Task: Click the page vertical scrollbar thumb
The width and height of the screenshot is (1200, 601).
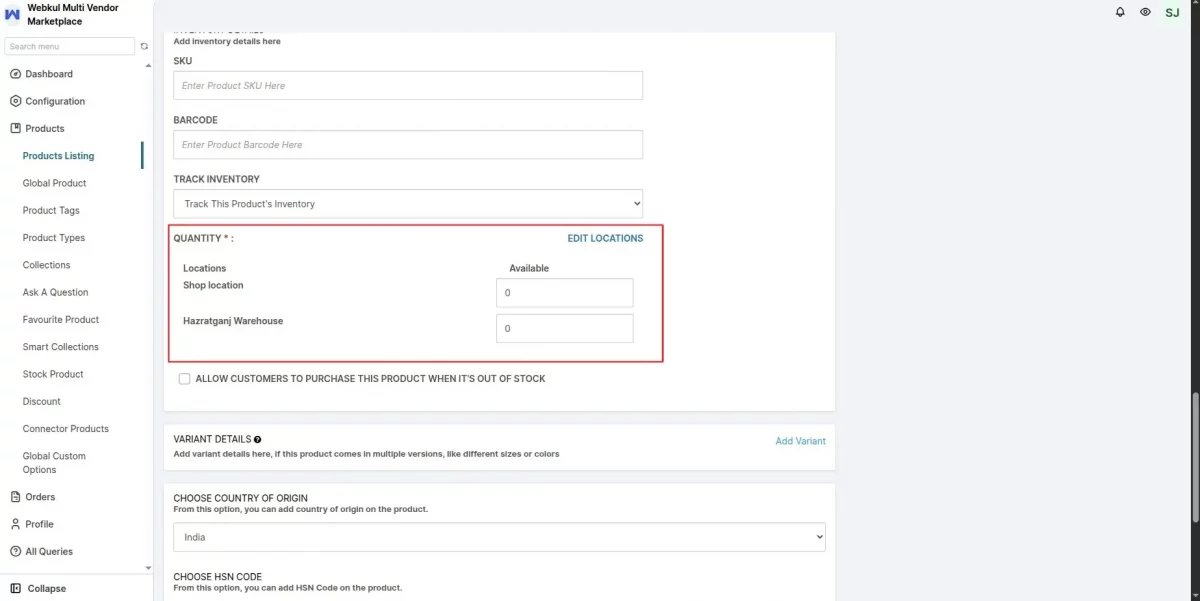Action: coord(1195,458)
